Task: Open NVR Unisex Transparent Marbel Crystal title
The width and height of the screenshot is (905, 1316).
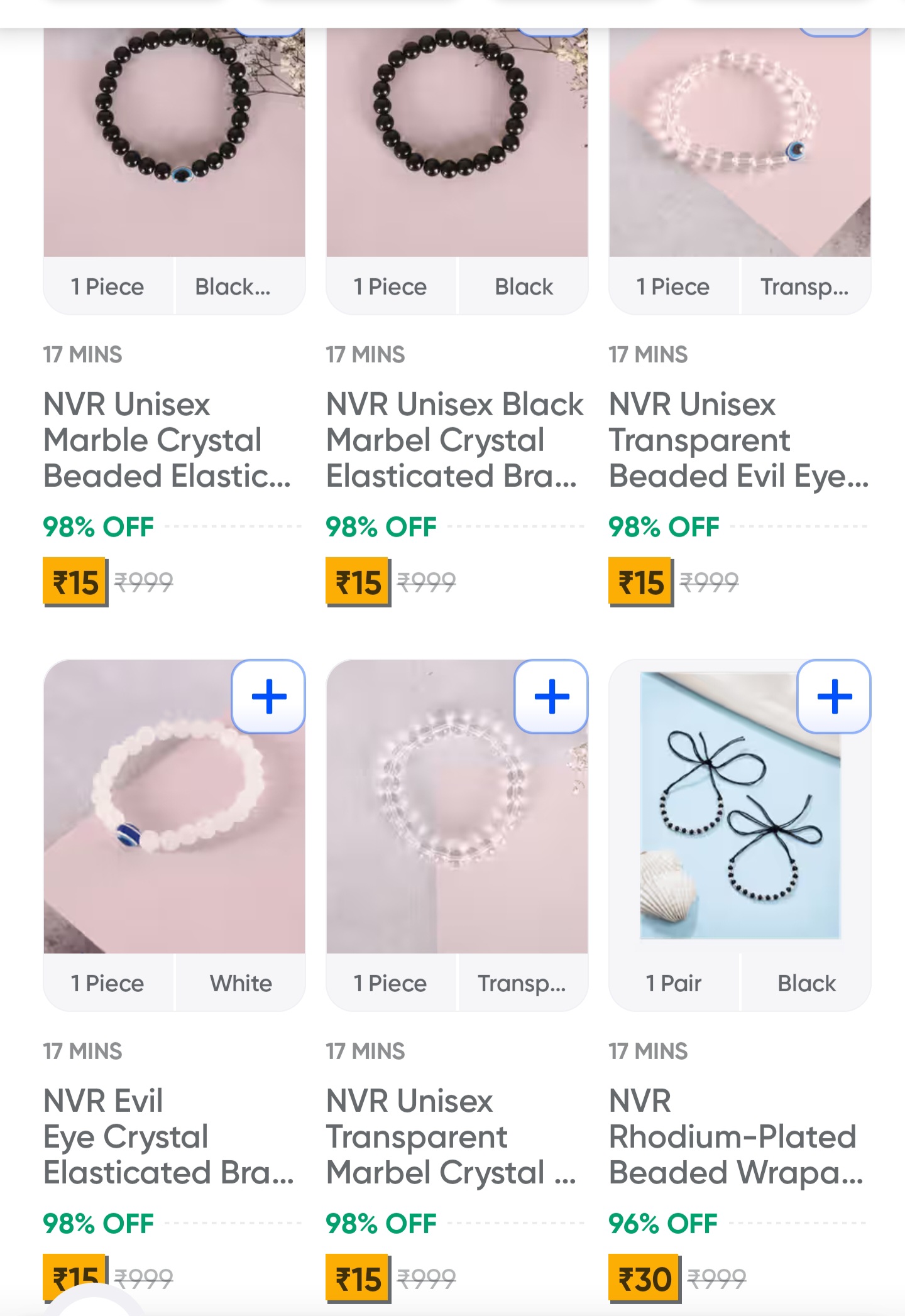Action: (451, 1136)
